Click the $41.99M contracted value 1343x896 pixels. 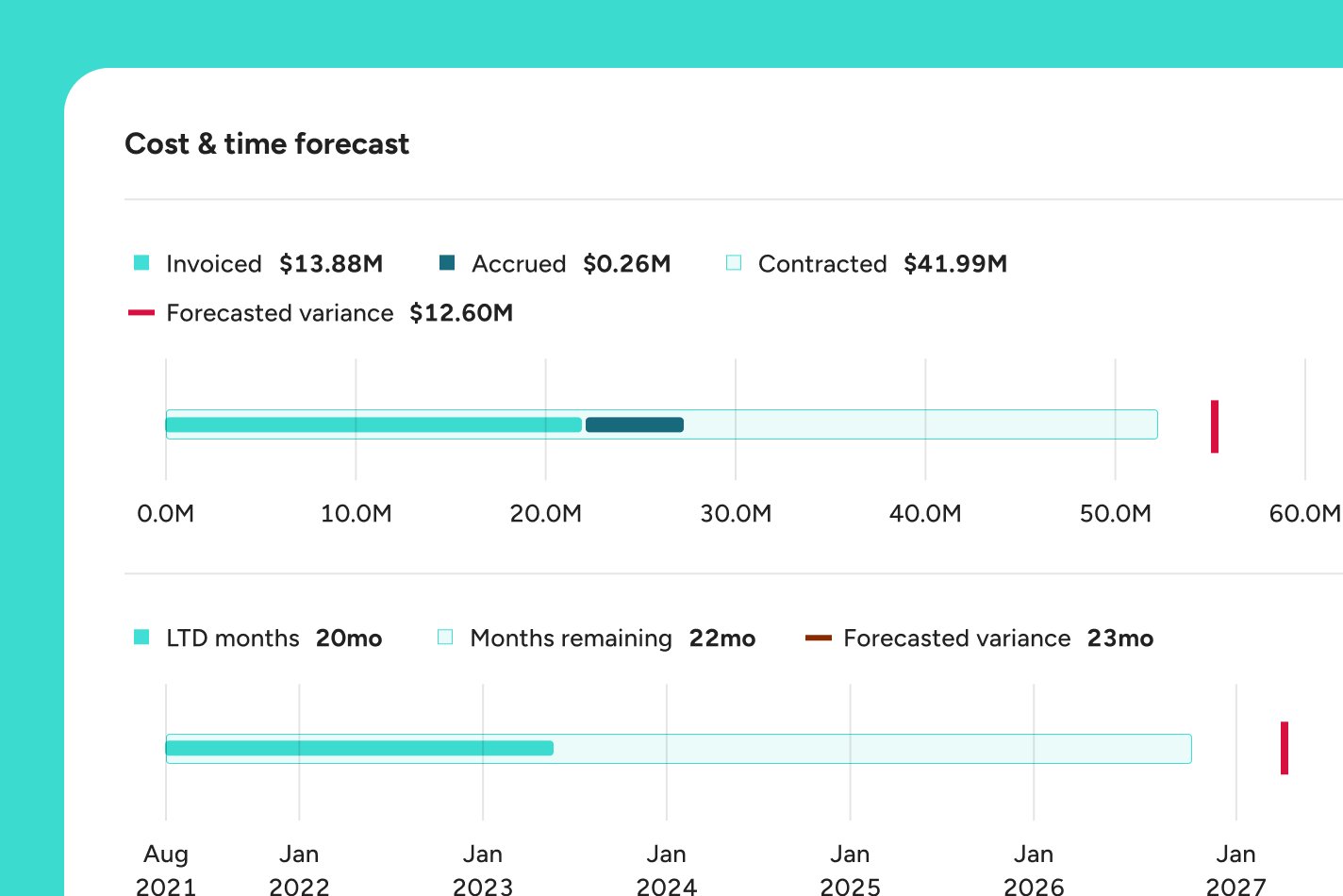954,264
